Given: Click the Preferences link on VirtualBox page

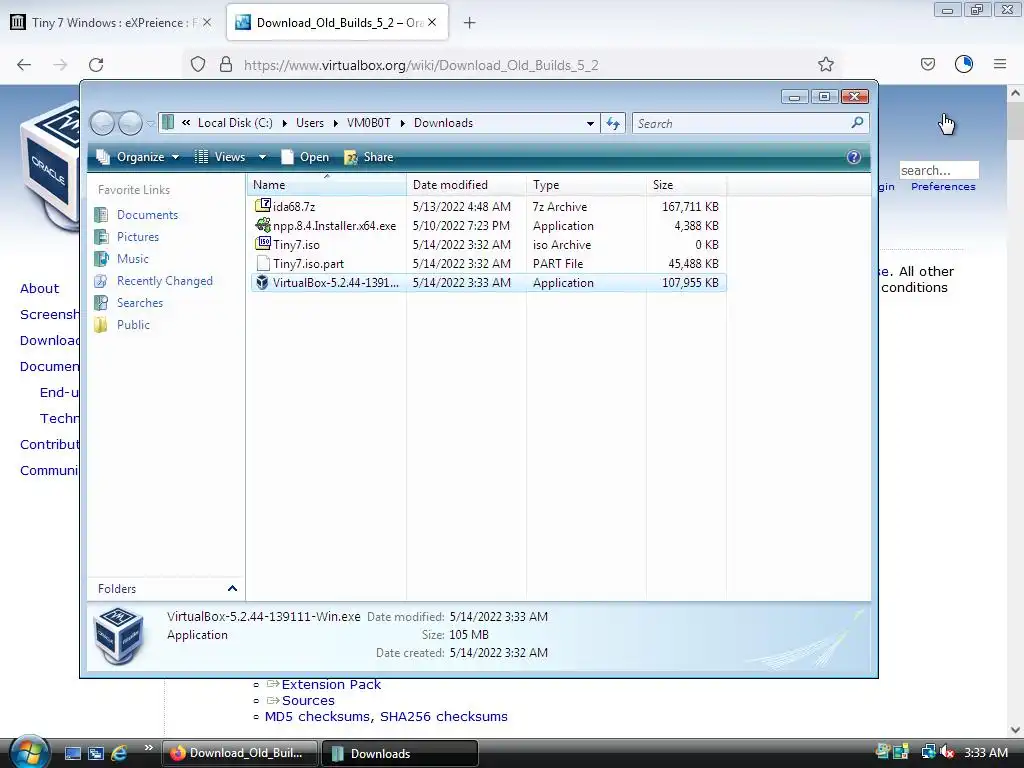Looking at the screenshot, I should [x=943, y=187].
